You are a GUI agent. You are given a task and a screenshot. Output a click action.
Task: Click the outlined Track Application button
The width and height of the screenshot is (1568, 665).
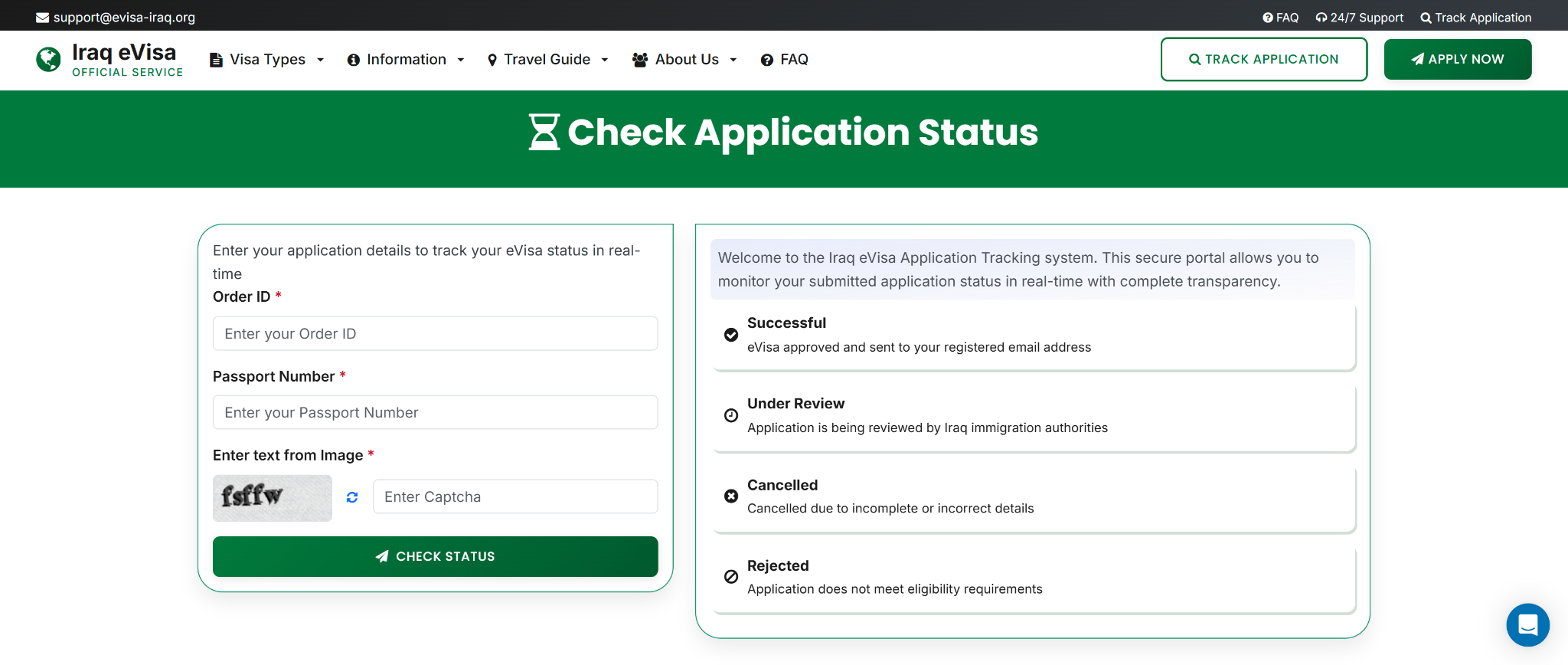coord(1263,60)
